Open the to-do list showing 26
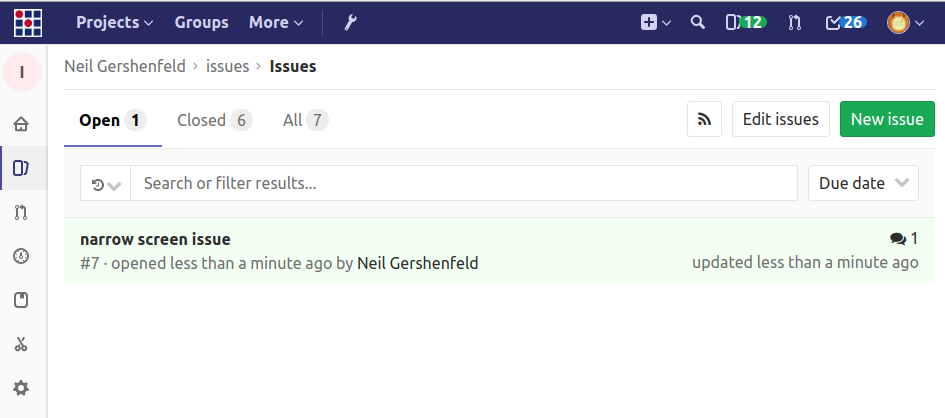945x418 pixels. [845, 22]
